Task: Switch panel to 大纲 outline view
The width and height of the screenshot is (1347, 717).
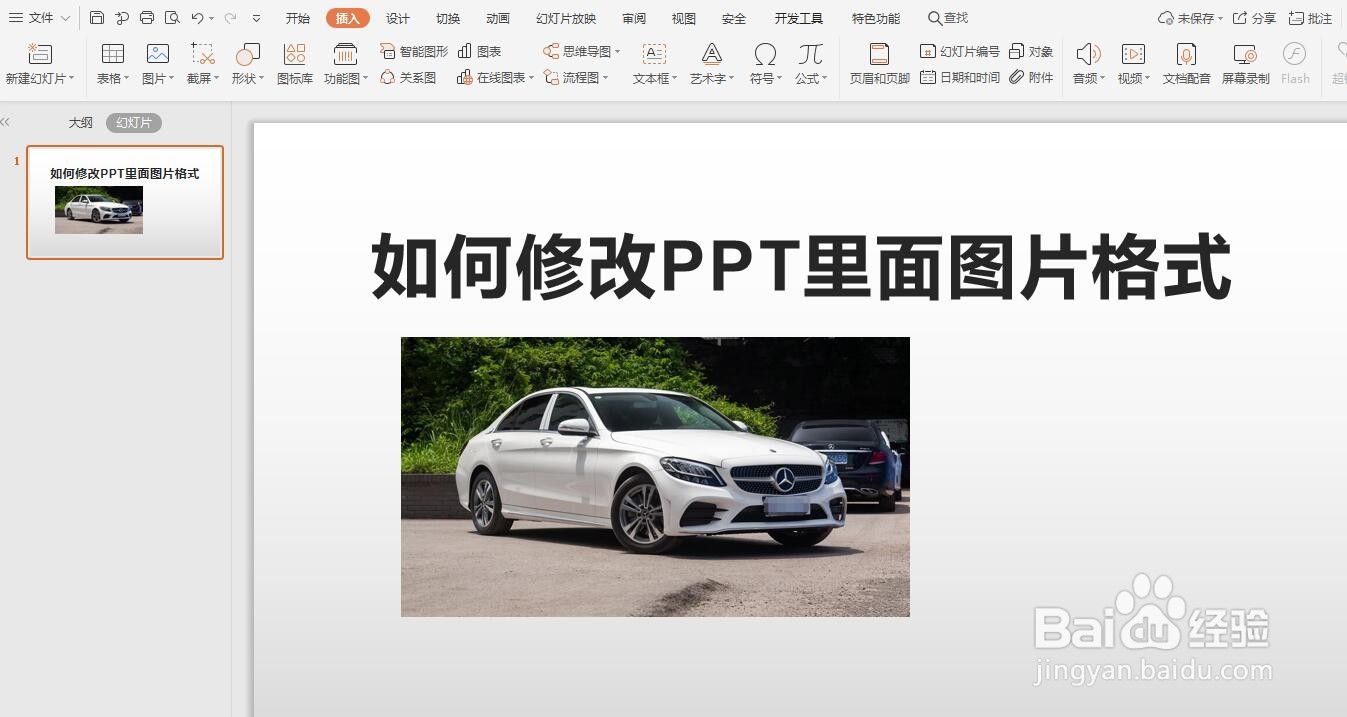Action: pos(81,122)
